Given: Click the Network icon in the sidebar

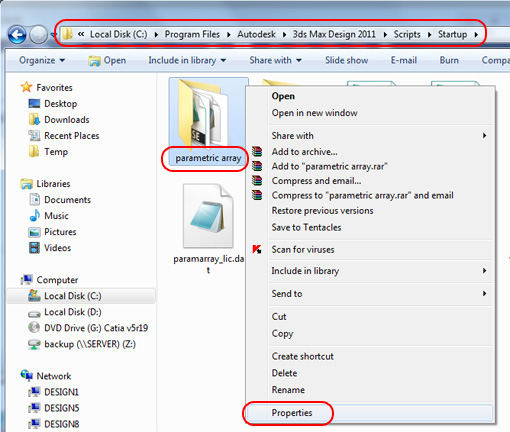Looking at the screenshot, I should (x=26, y=376).
